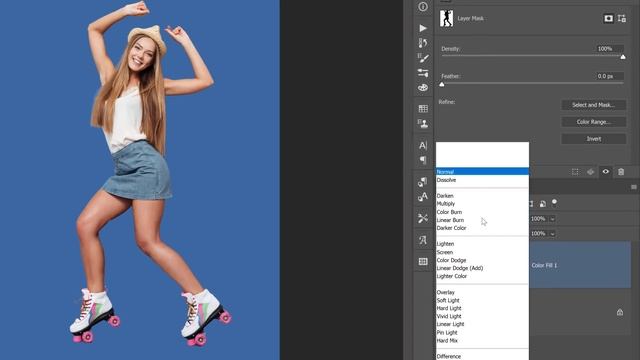Click the lock on the bottom layer

pyautogui.click(x=620, y=312)
